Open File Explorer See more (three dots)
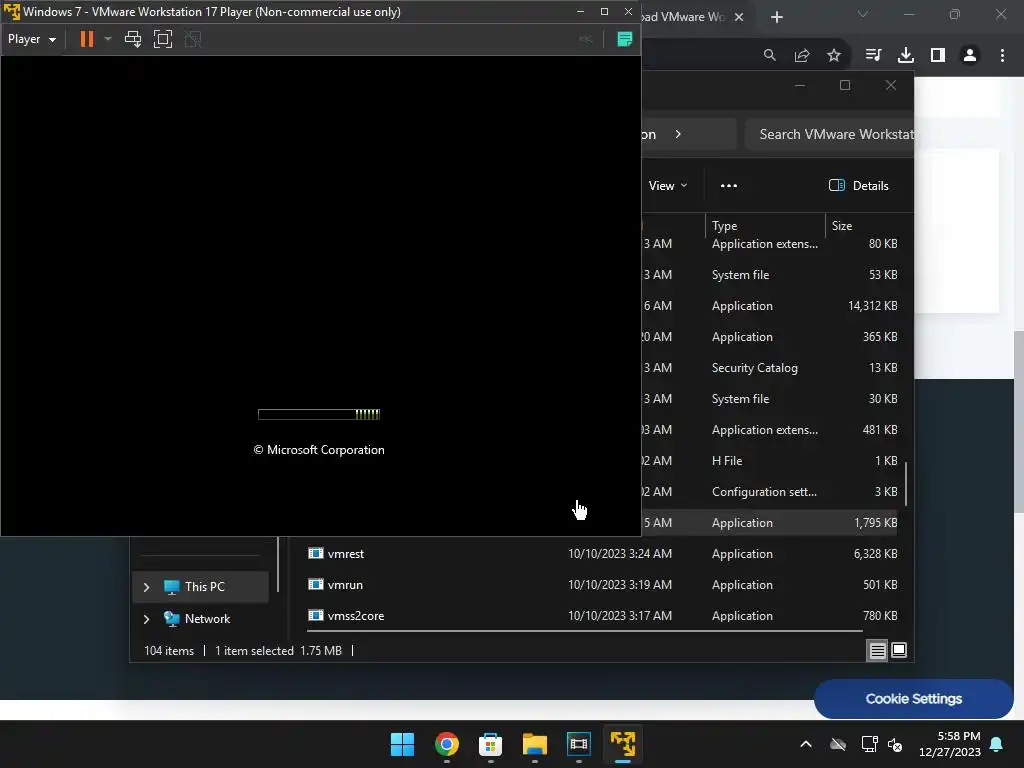 point(729,185)
